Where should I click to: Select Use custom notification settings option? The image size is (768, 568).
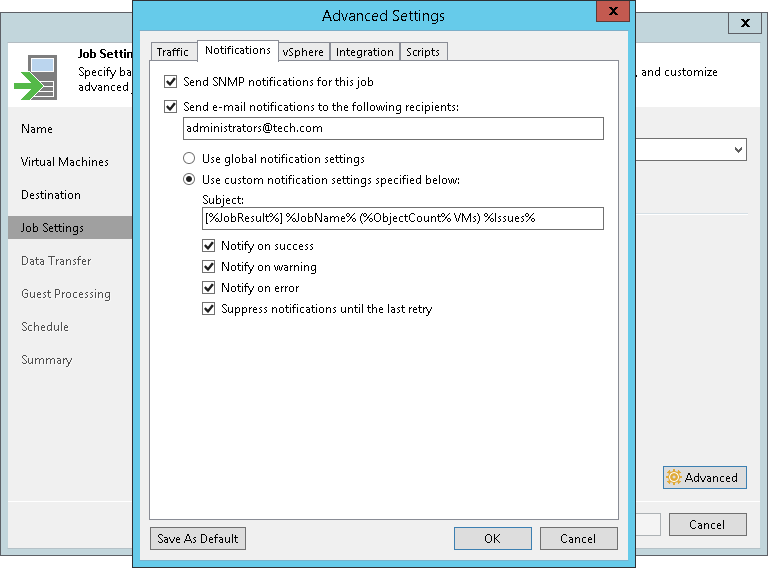click(188, 180)
